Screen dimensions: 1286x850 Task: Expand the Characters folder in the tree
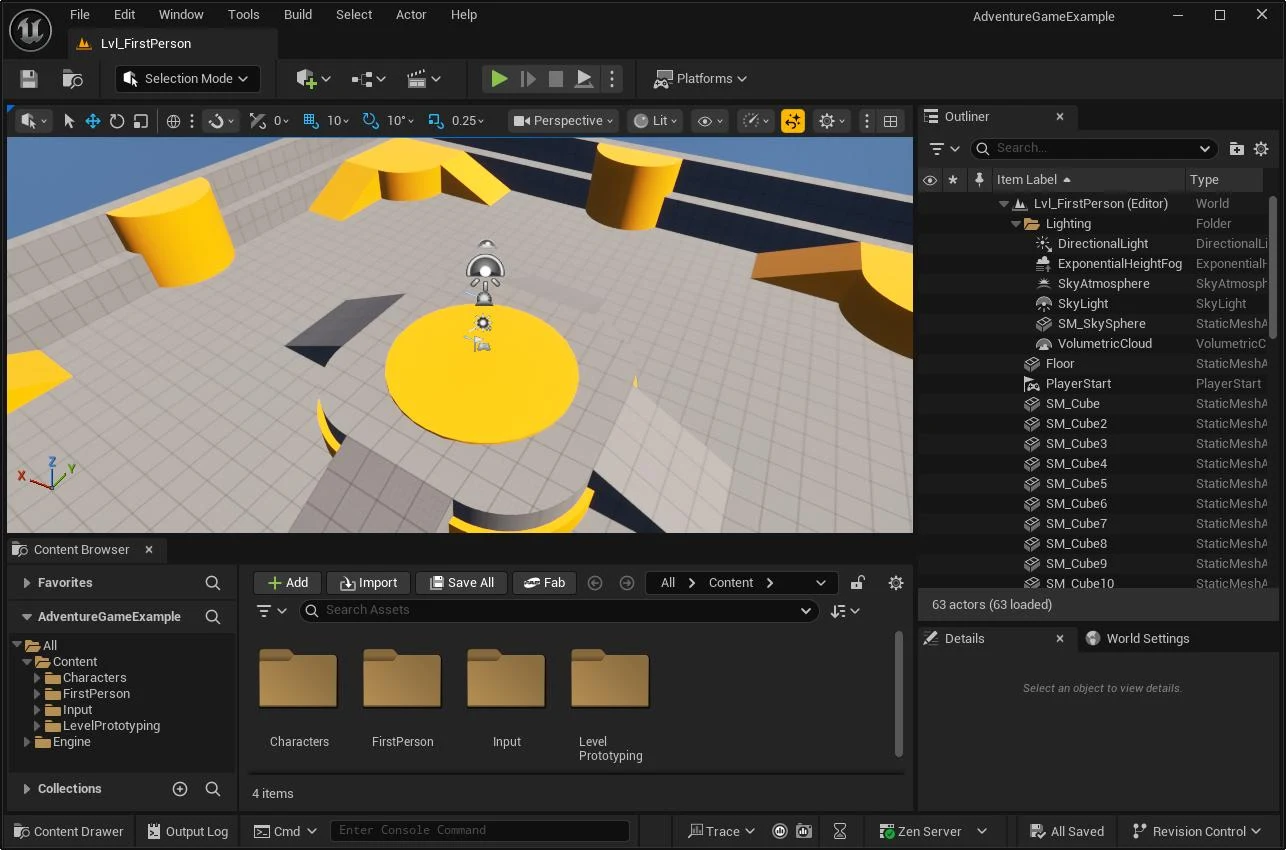38,678
